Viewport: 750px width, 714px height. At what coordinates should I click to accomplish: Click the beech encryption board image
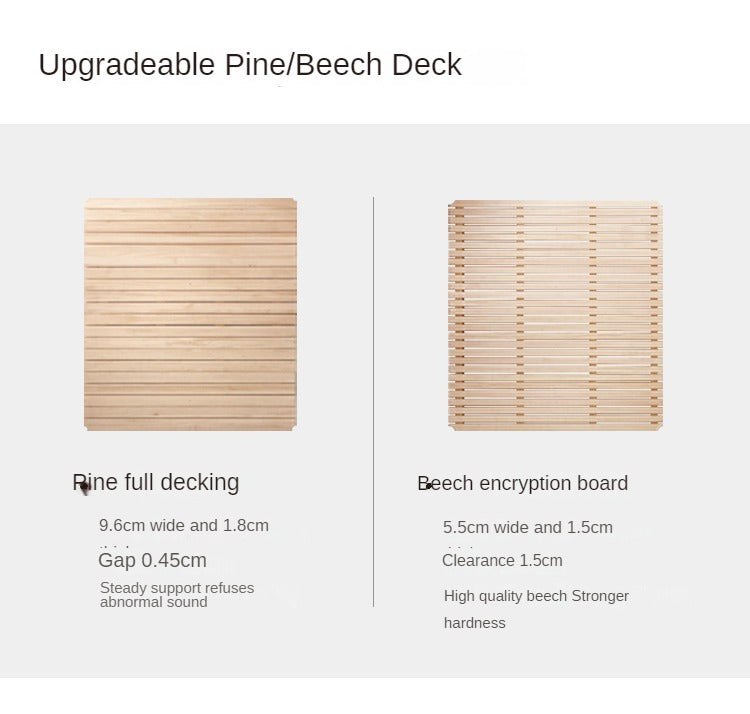point(555,315)
